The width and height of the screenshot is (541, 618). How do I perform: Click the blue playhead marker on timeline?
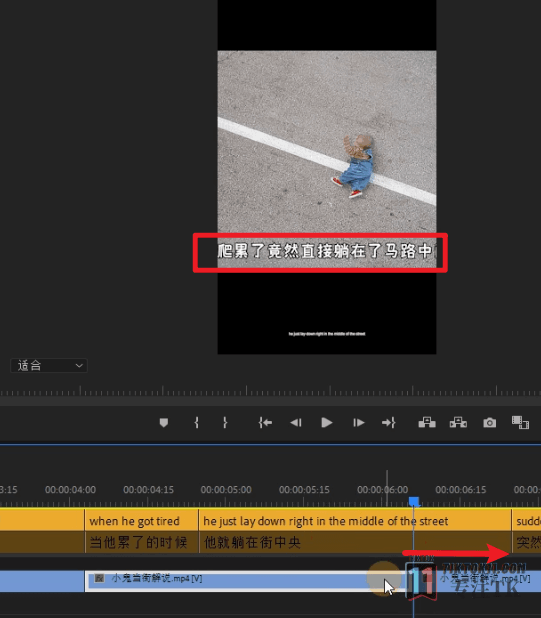coord(414,502)
